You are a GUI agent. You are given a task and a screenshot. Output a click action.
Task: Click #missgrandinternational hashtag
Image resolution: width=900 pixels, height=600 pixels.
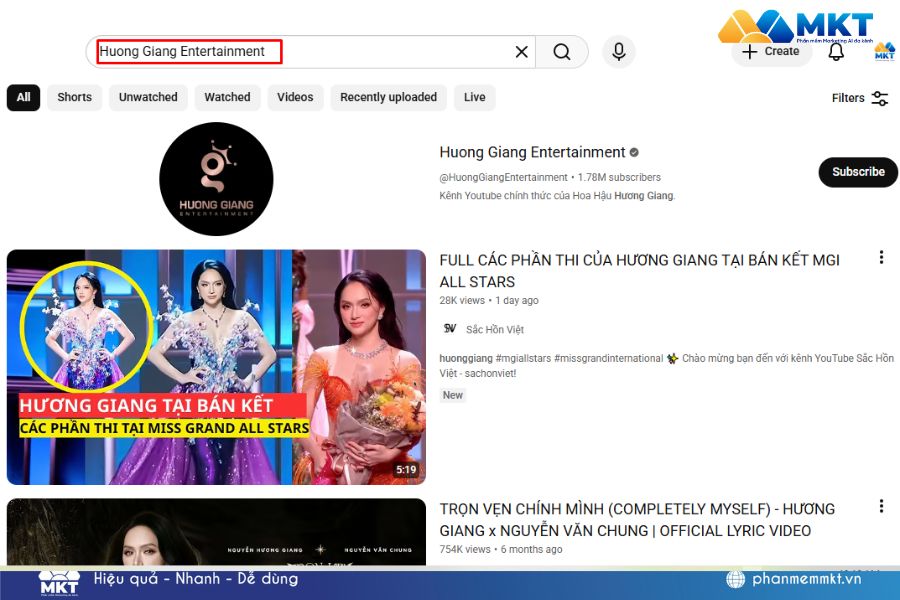[x=608, y=358]
